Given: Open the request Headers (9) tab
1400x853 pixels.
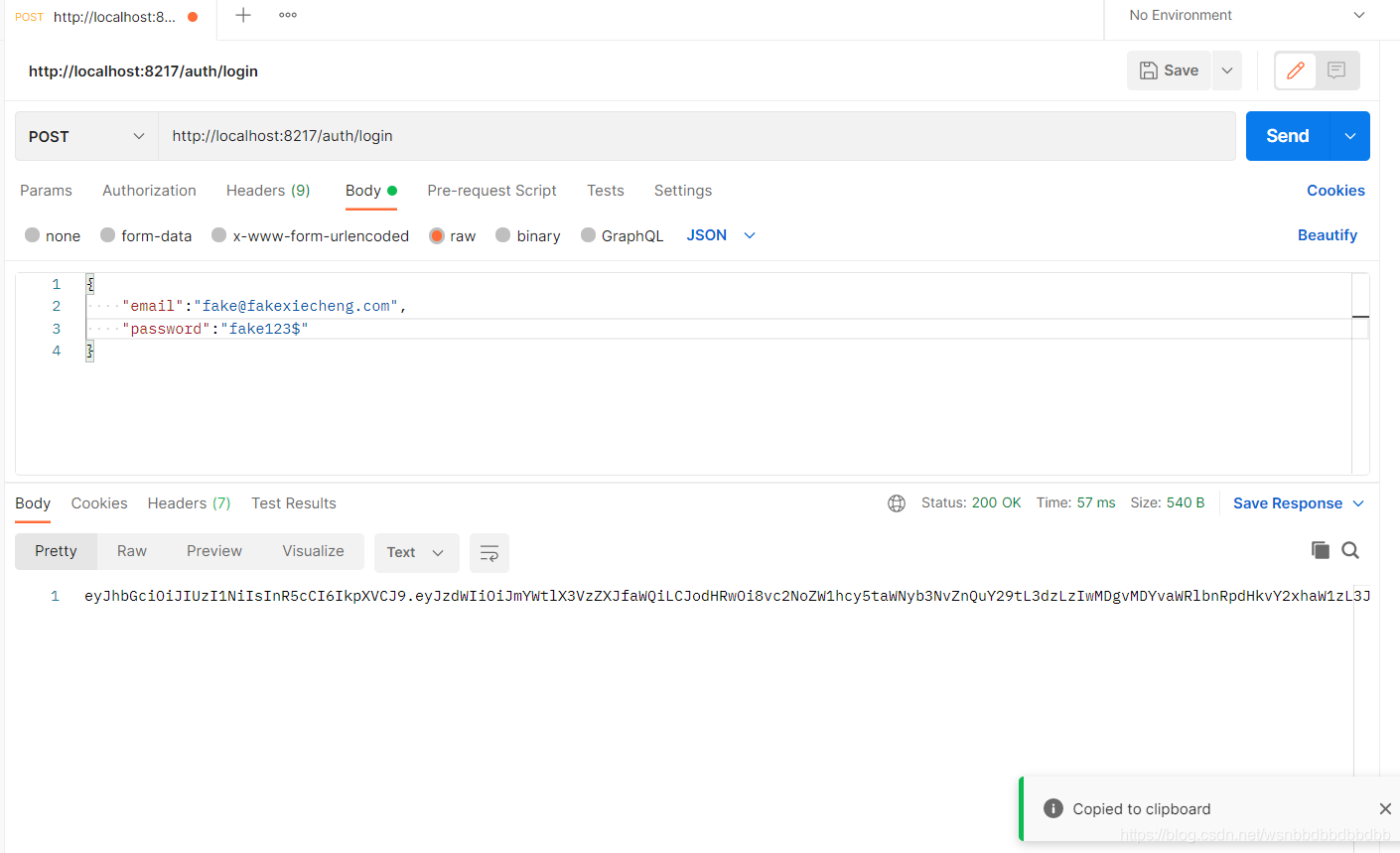Looking at the screenshot, I should click(x=268, y=191).
